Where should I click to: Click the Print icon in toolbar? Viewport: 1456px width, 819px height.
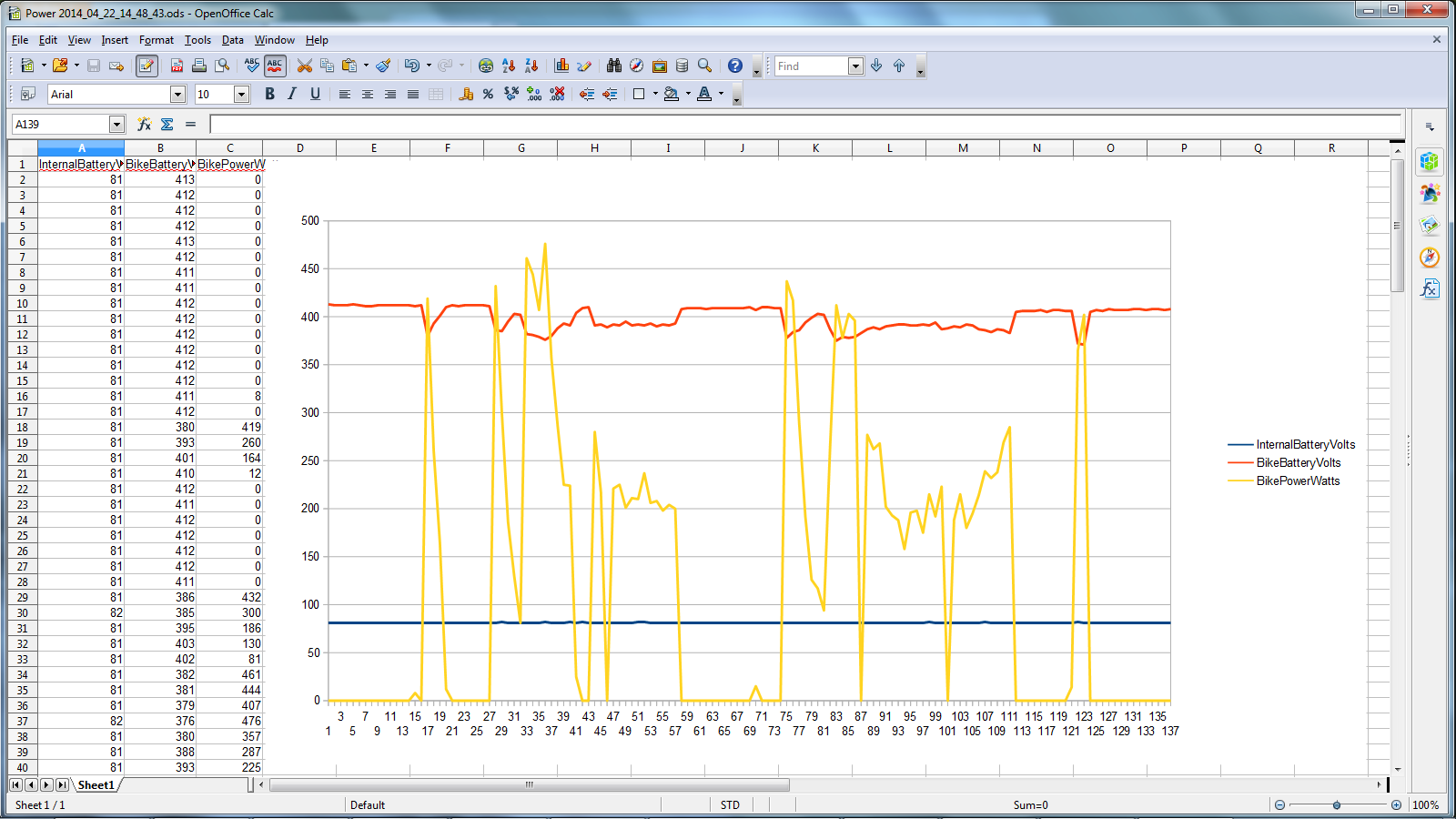[x=198, y=66]
